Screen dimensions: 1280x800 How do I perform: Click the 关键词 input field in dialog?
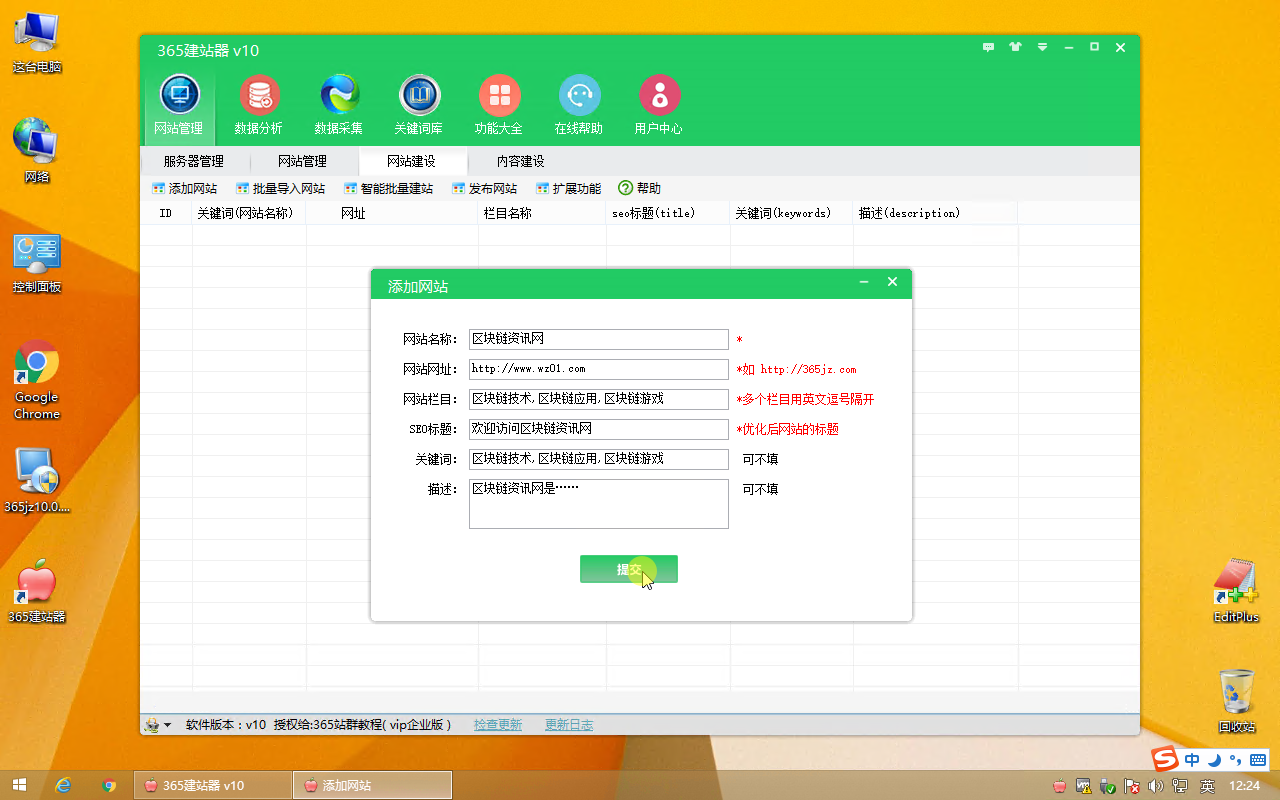[x=599, y=459]
